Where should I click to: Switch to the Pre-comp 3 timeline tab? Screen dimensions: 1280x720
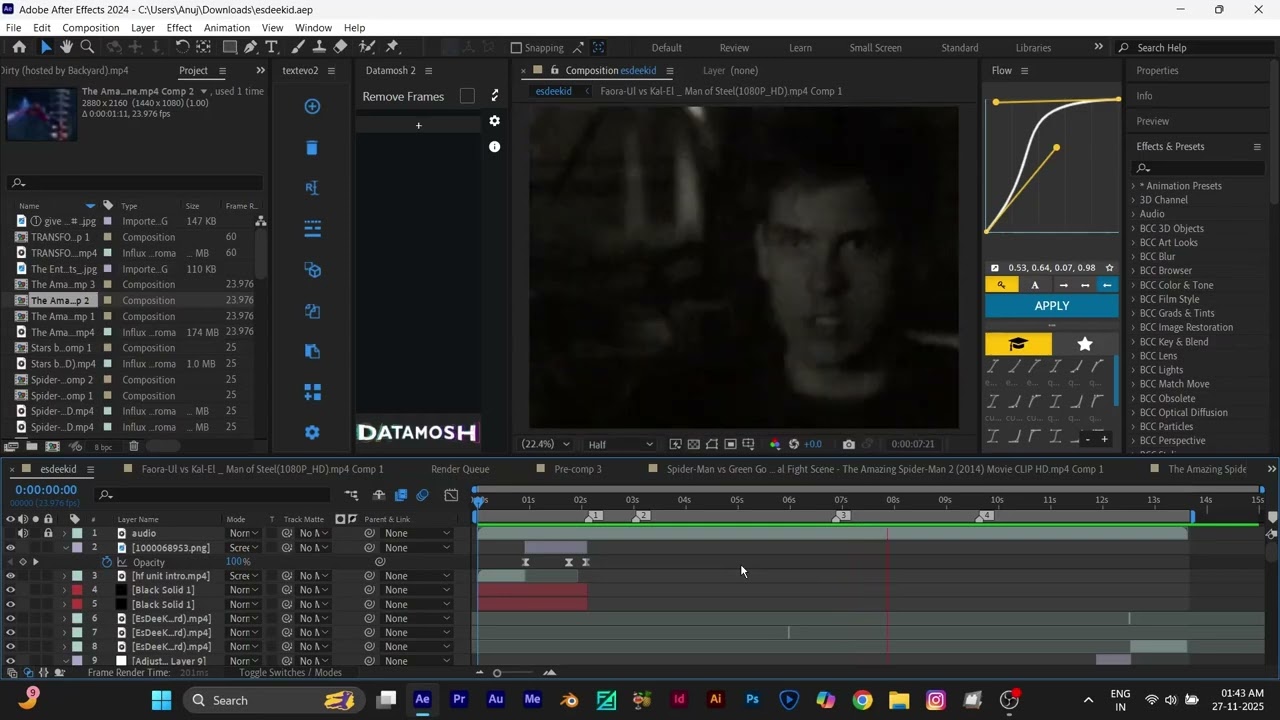[x=578, y=469]
